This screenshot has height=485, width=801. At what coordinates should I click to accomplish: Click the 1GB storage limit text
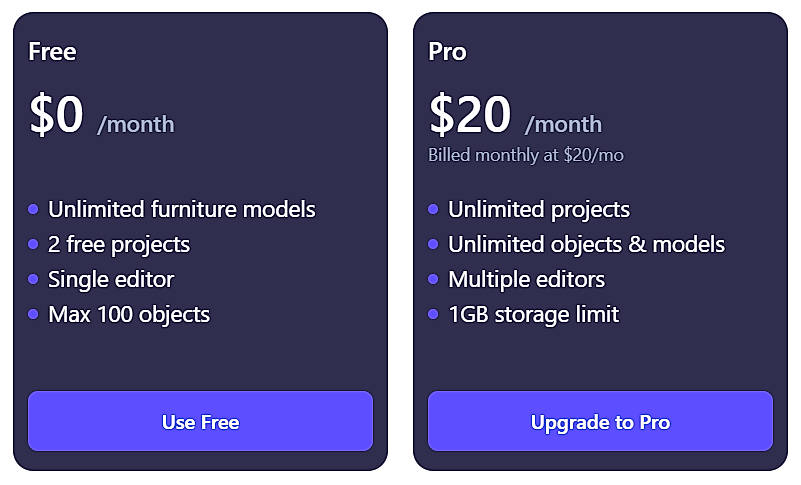(x=534, y=315)
